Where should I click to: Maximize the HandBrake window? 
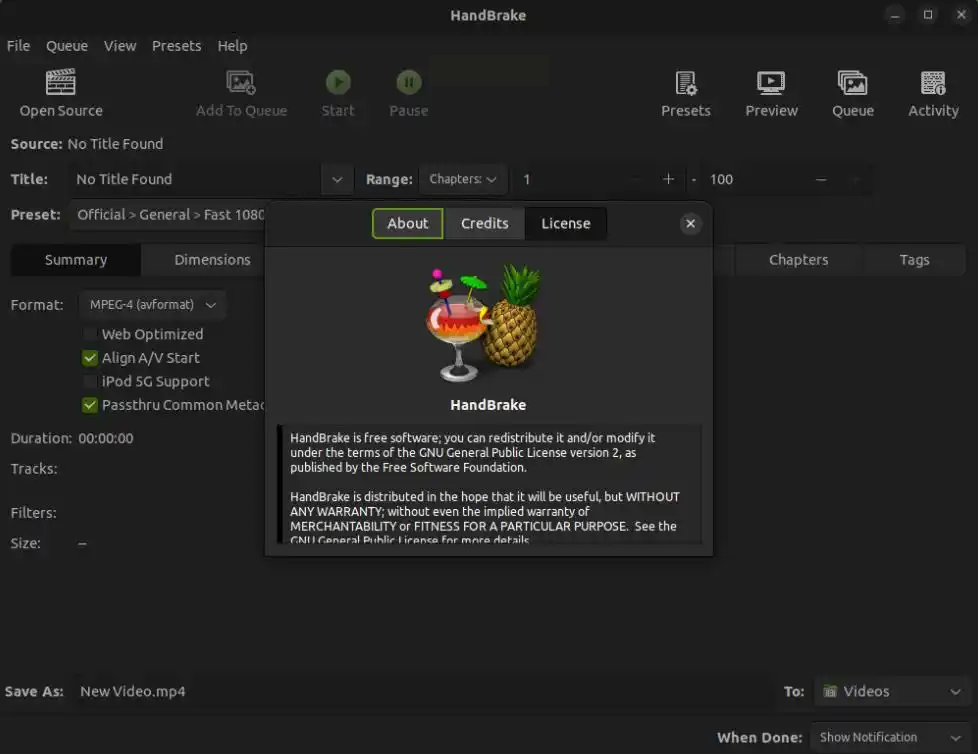tap(928, 15)
